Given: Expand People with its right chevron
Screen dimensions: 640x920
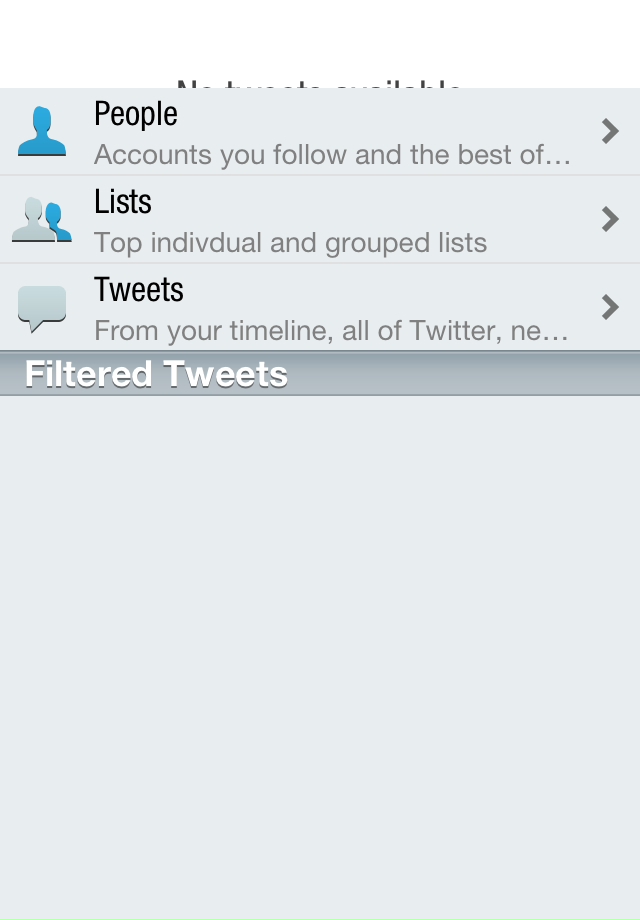Looking at the screenshot, I should coord(610,131).
